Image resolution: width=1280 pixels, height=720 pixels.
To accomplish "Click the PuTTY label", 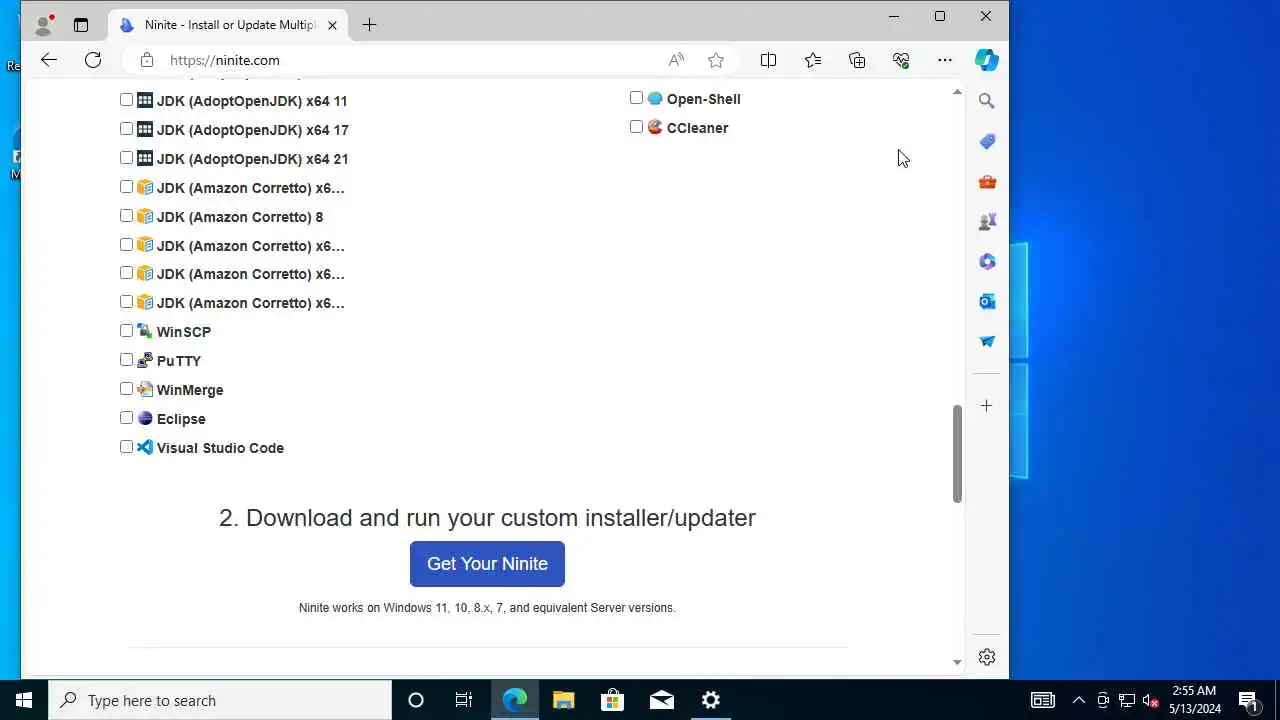I will tap(179, 361).
